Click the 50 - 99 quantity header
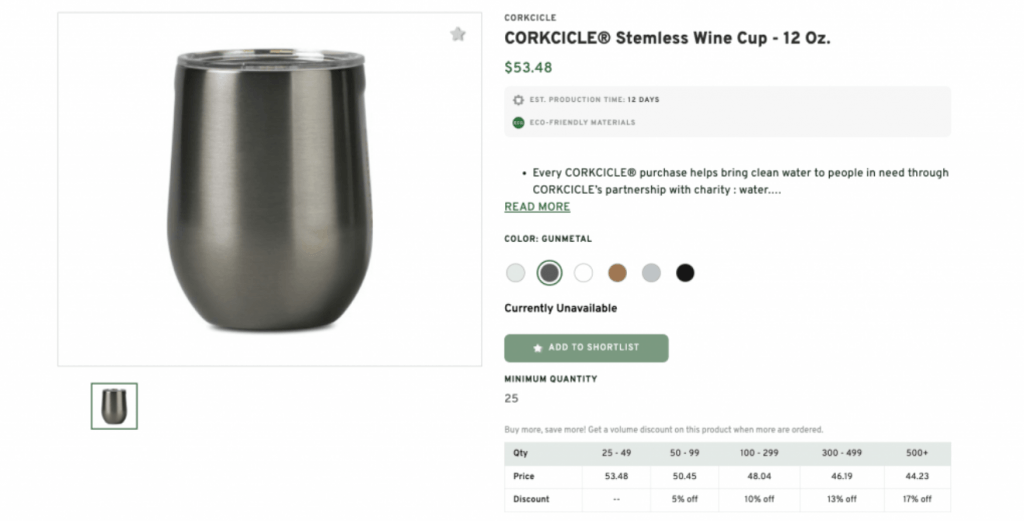Image resolution: width=1024 pixels, height=521 pixels. click(x=685, y=454)
